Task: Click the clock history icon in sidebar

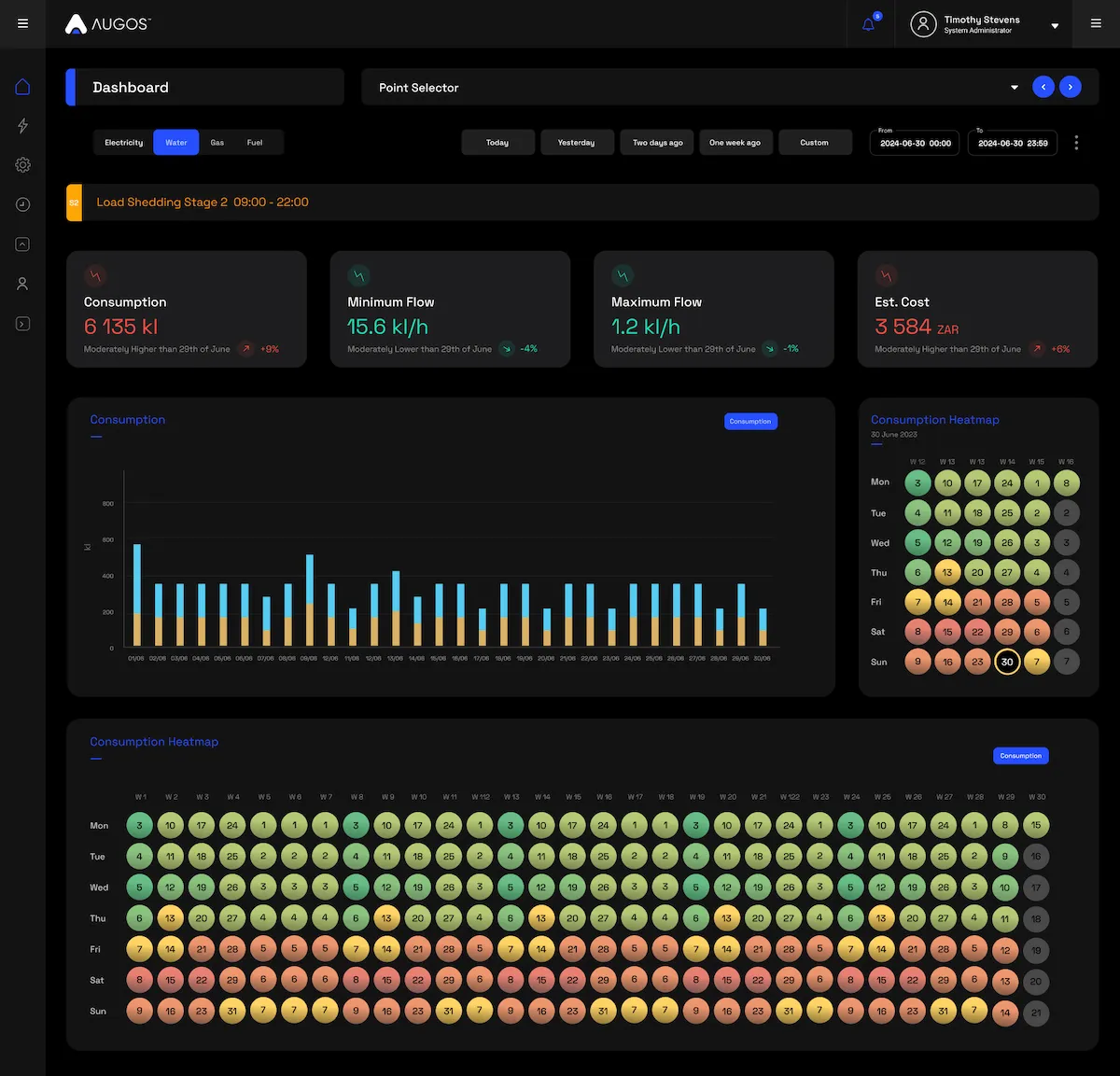Action: pyautogui.click(x=22, y=204)
